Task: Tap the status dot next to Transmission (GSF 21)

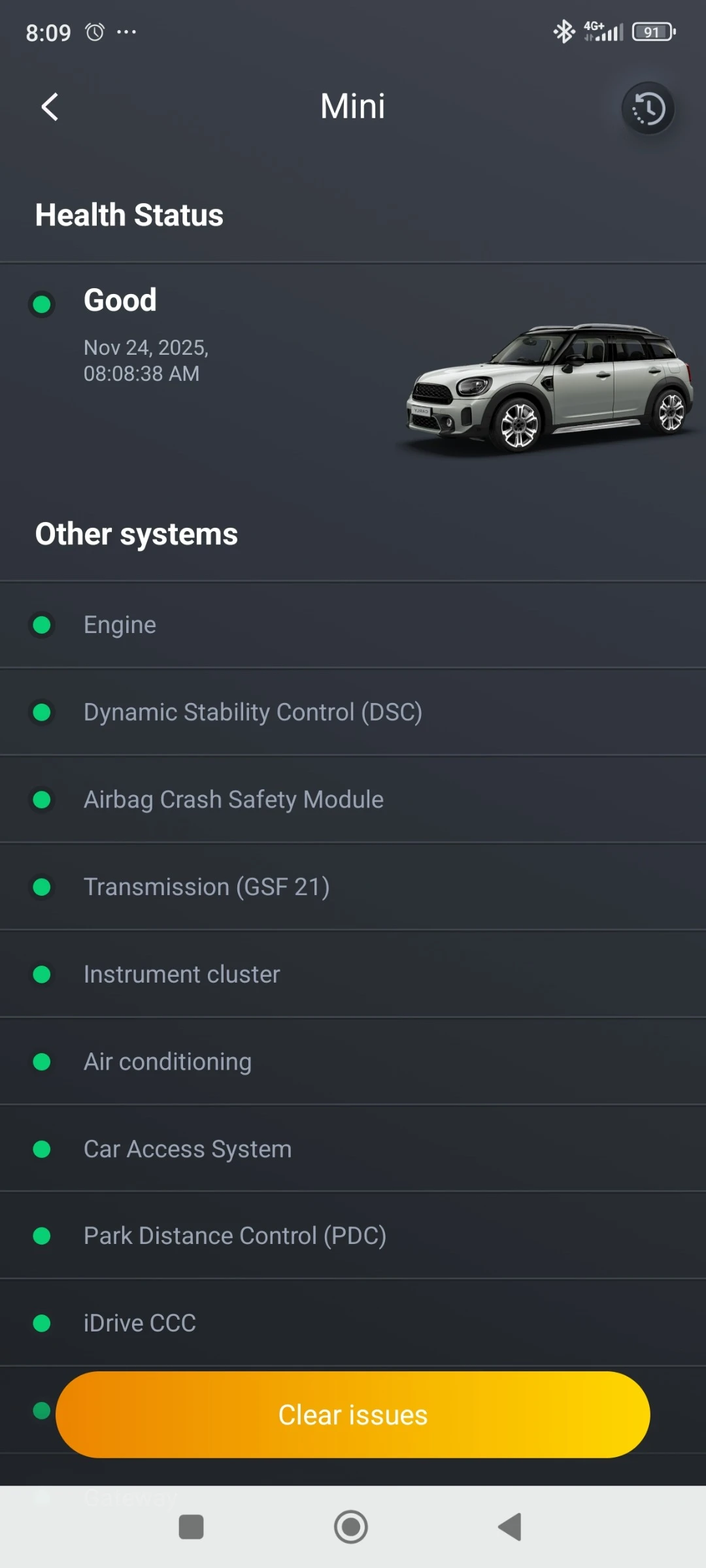Action: [x=42, y=887]
